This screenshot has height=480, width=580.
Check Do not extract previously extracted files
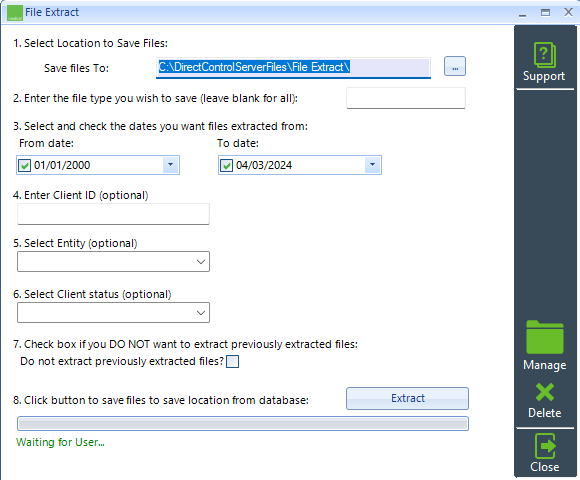click(x=233, y=361)
